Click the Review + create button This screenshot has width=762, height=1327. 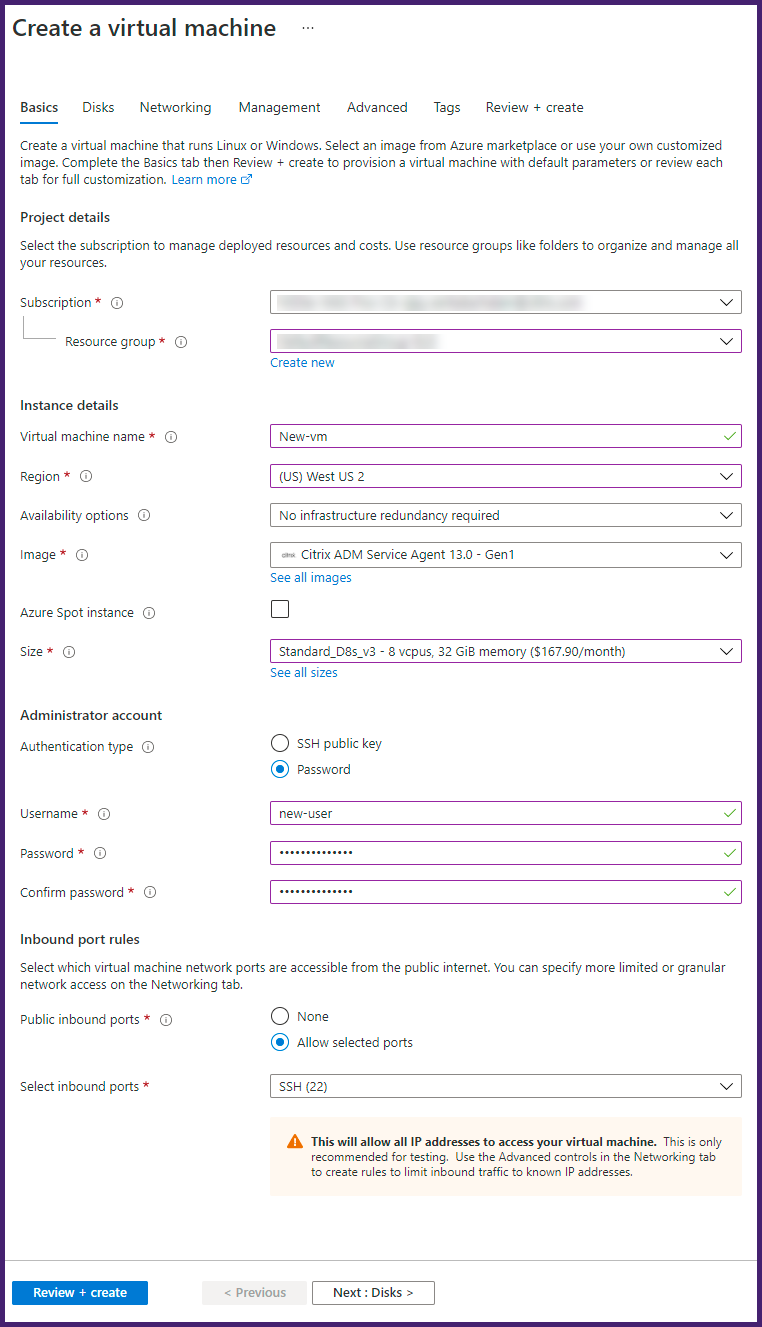[x=80, y=1293]
